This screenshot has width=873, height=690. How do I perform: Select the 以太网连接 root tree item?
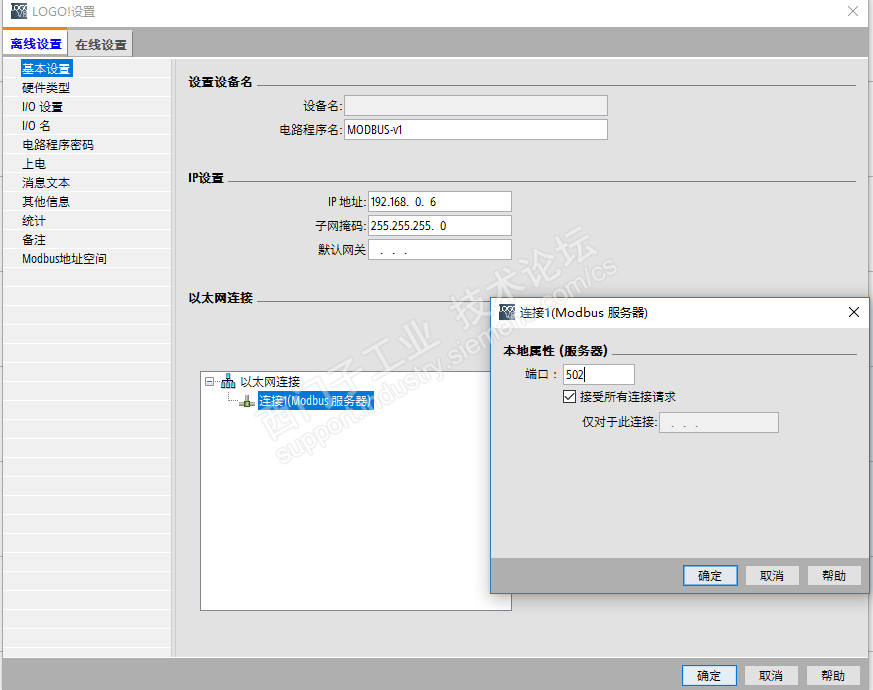point(270,381)
